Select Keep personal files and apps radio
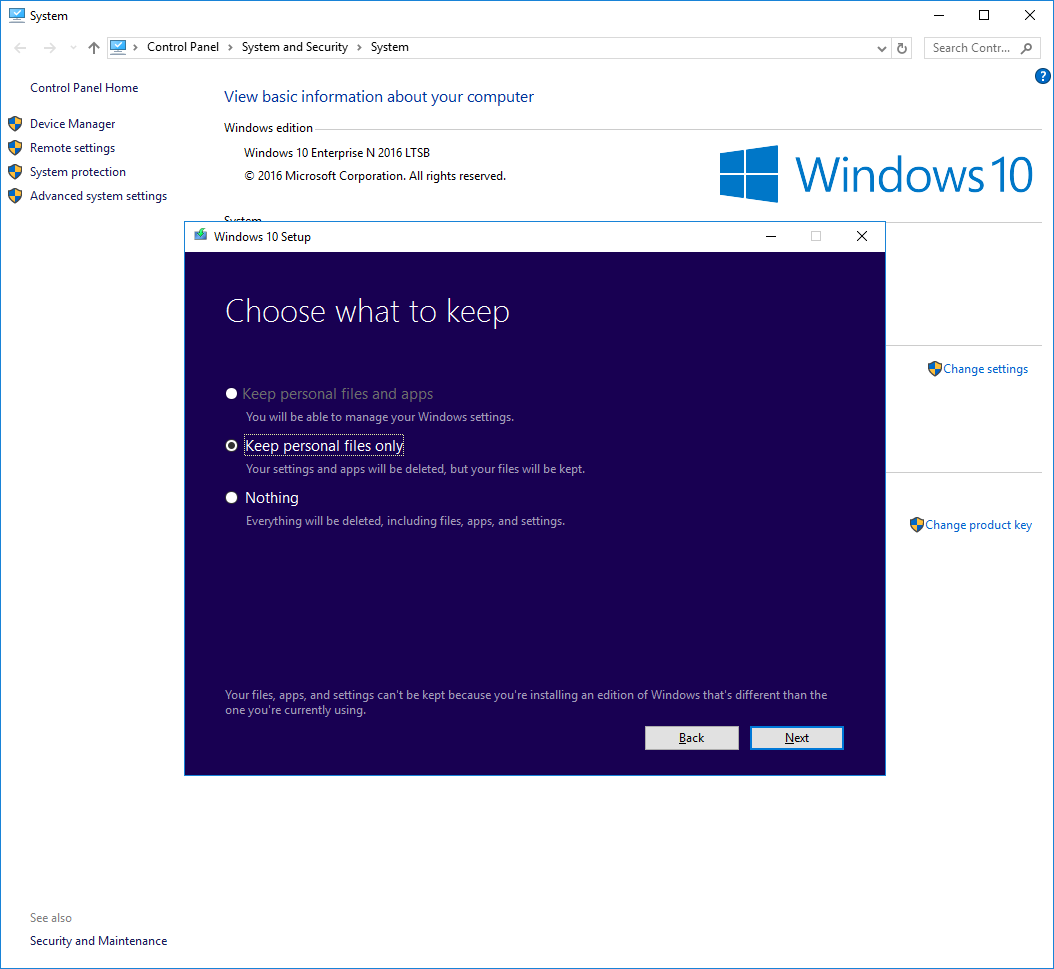The height and width of the screenshot is (969, 1054). (231, 394)
